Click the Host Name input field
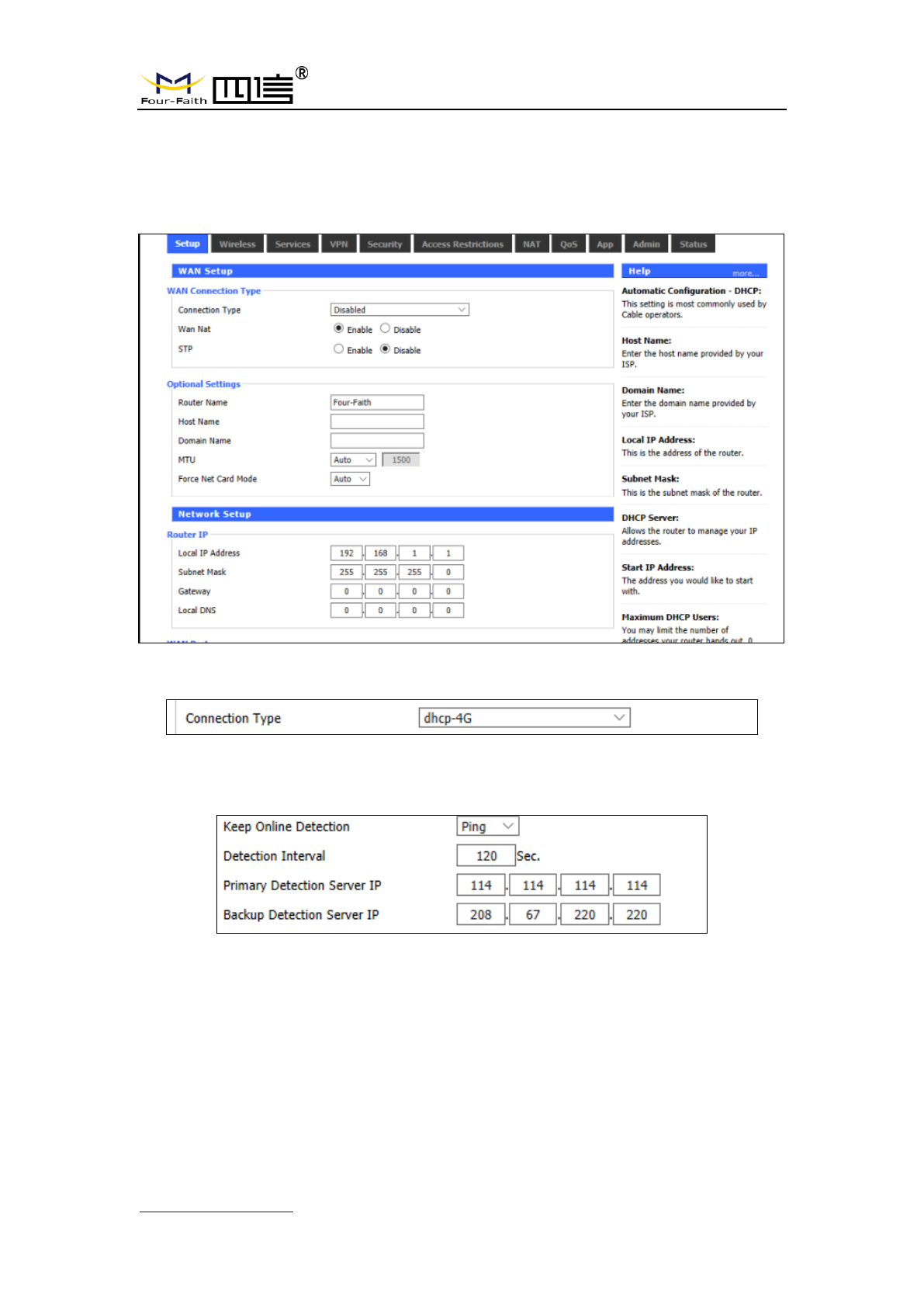This screenshot has height=1307, width=924. click(377, 421)
